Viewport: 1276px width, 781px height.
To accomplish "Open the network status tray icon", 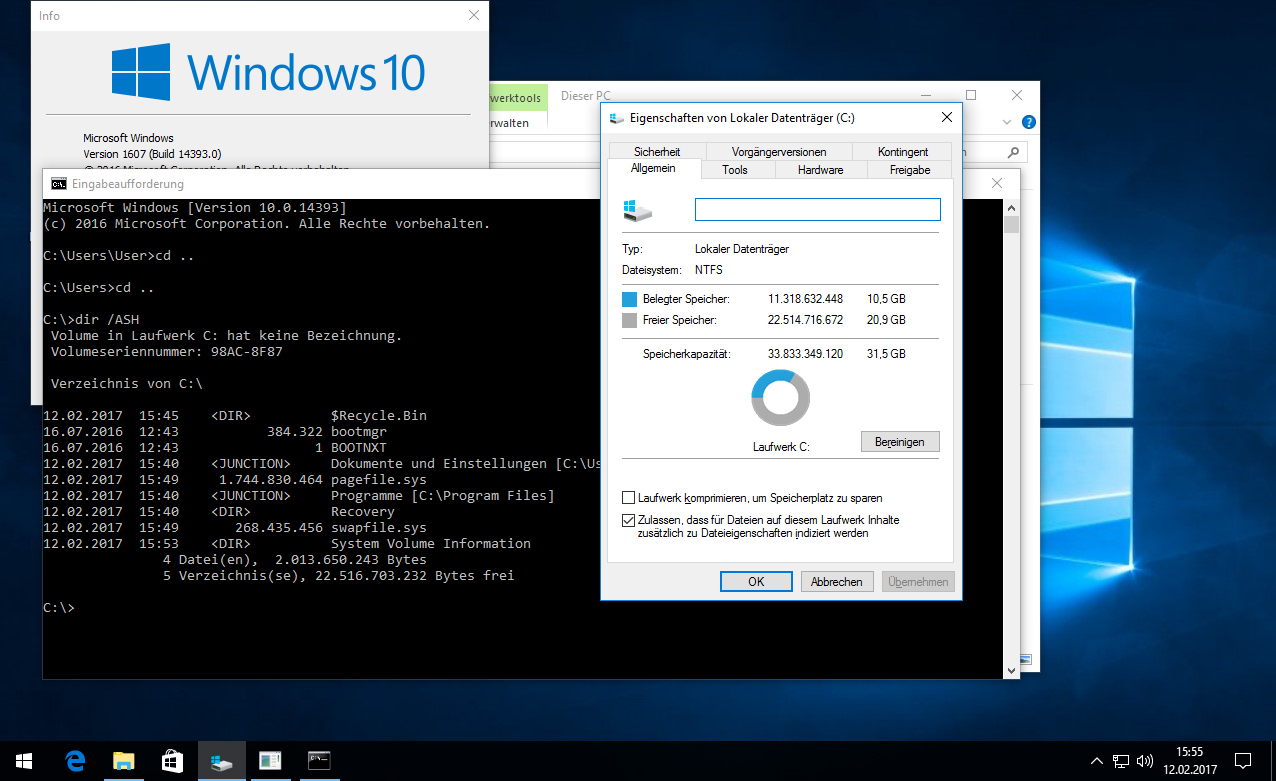I will (1121, 761).
